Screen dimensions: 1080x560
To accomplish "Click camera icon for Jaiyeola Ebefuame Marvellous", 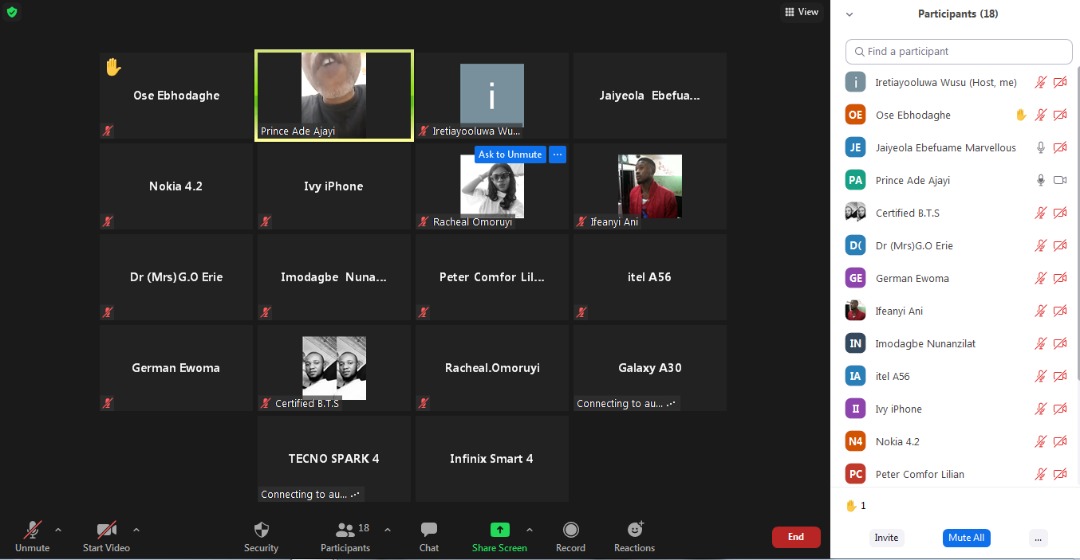I will point(1060,147).
